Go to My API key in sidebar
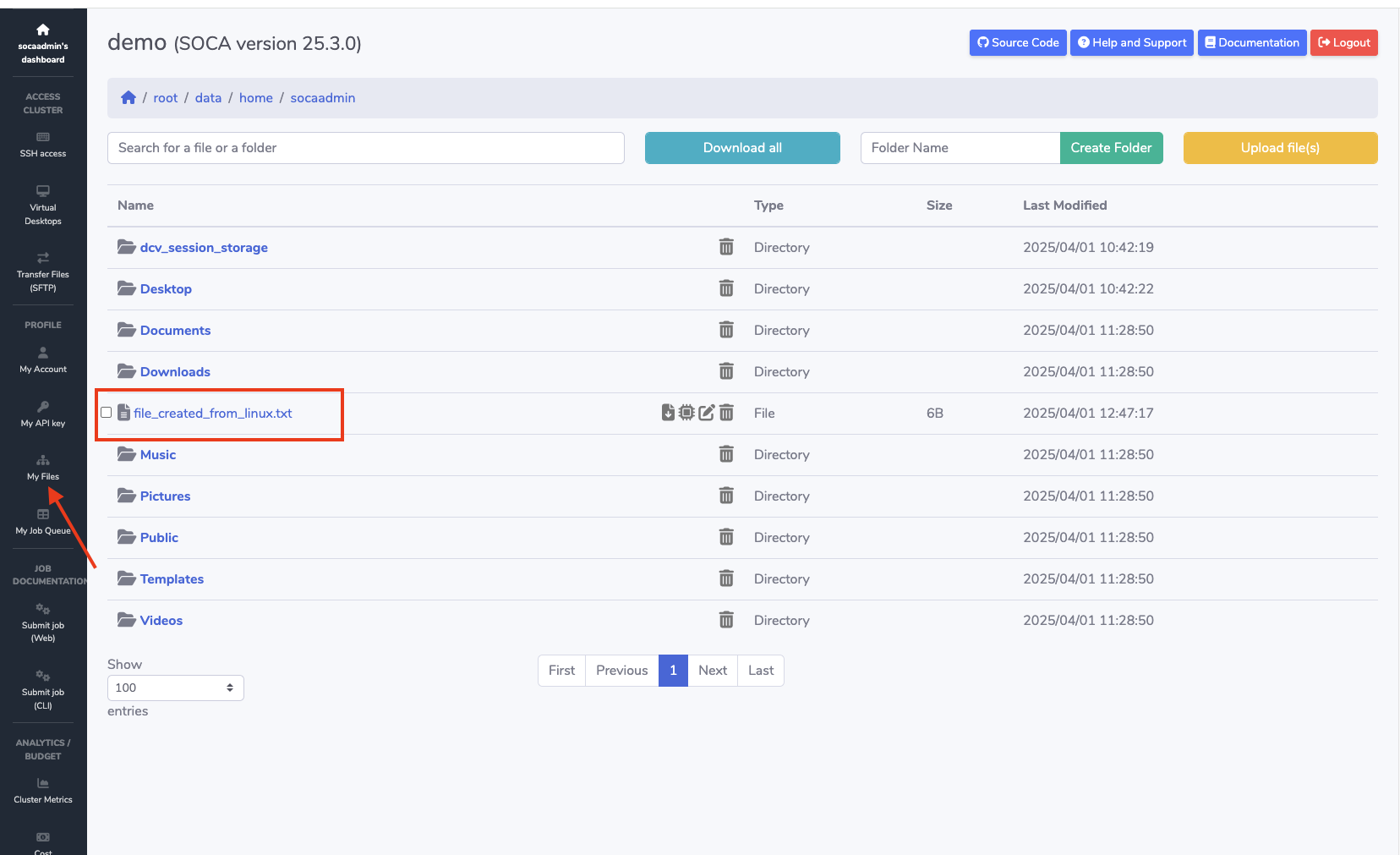Image resolution: width=1400 pixels, height=855 pixels. coord(43,414)
